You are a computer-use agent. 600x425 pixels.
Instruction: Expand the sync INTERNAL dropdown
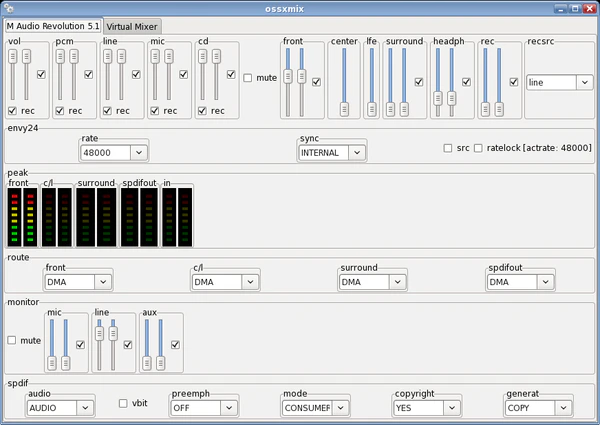331,152
